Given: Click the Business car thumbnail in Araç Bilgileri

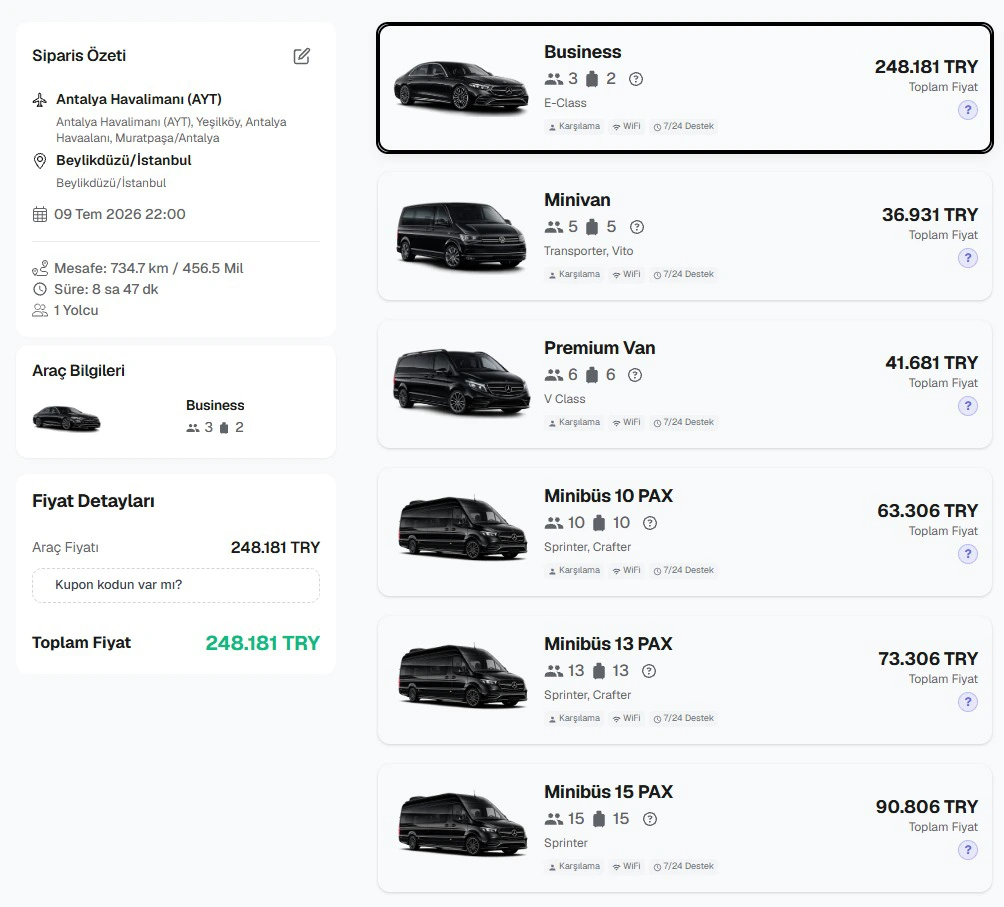Looking at the screenshot, I should [67, 418].
